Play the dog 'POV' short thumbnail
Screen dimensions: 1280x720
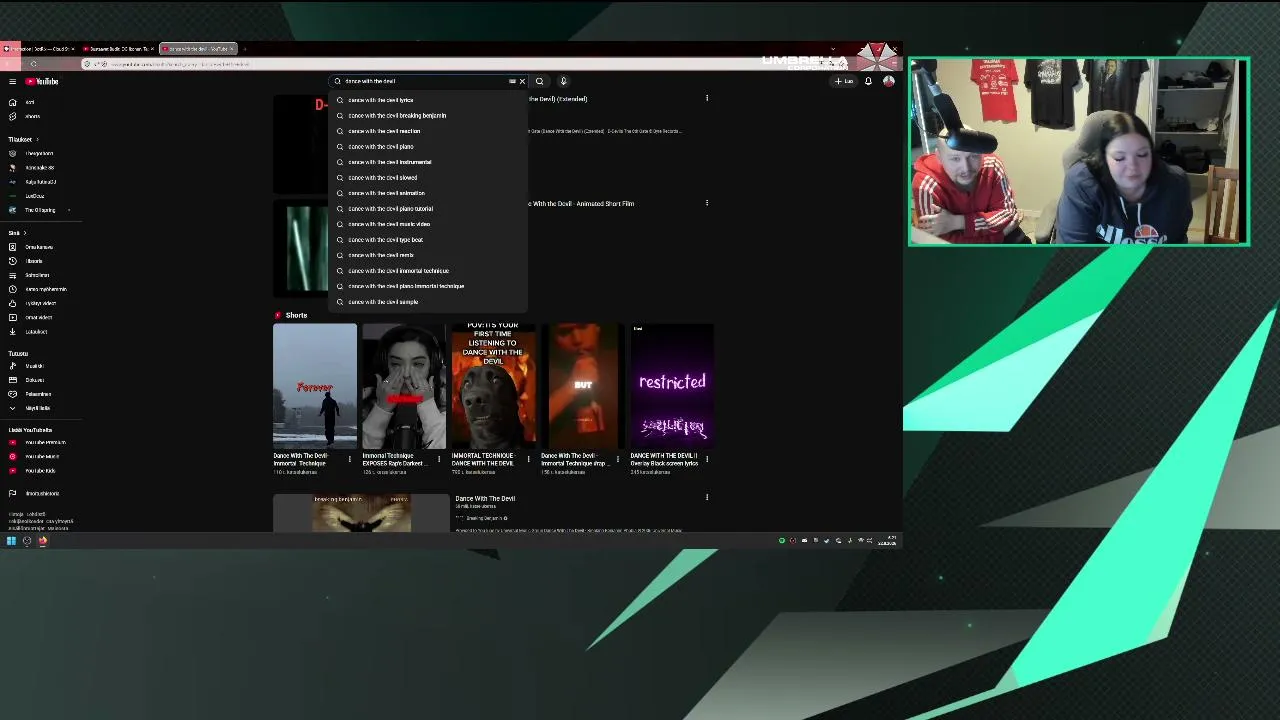tap(493, 386)
